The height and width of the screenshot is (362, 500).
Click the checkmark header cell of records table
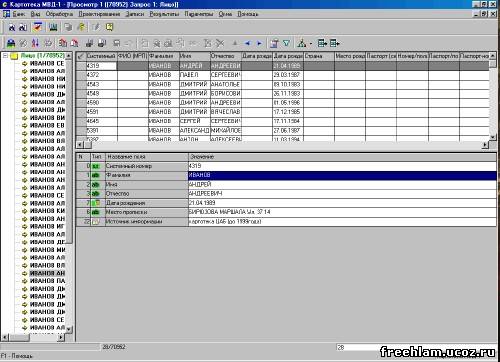[x=81, y=56]
